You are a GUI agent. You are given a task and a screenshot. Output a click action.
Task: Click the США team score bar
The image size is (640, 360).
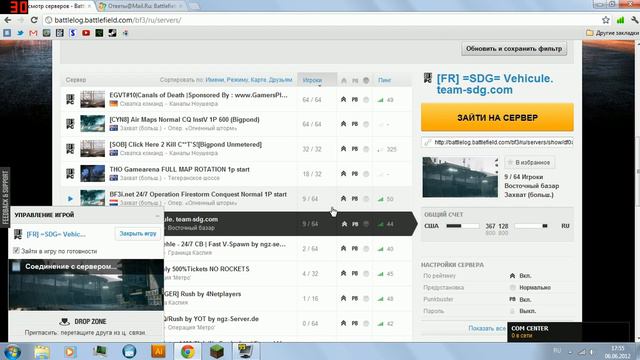462,226
